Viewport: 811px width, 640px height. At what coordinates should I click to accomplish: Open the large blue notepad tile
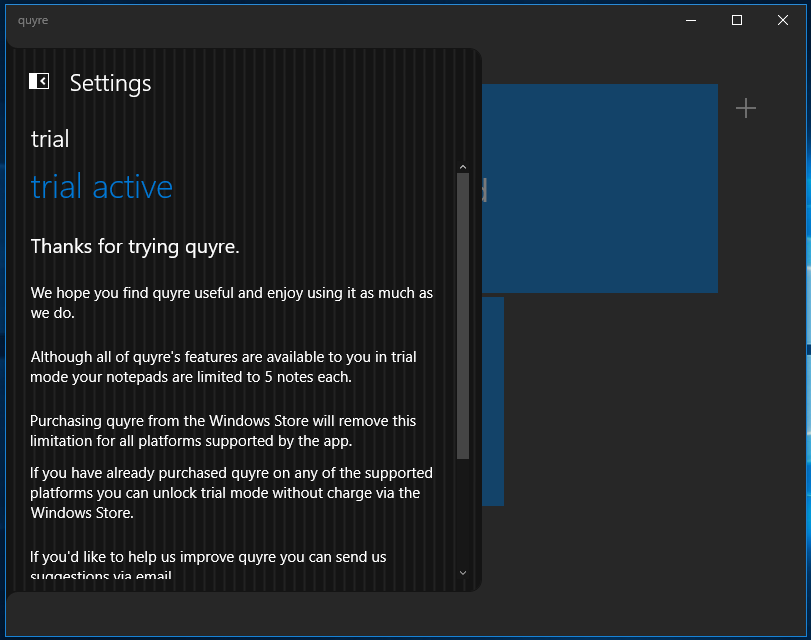click(600, 188)
